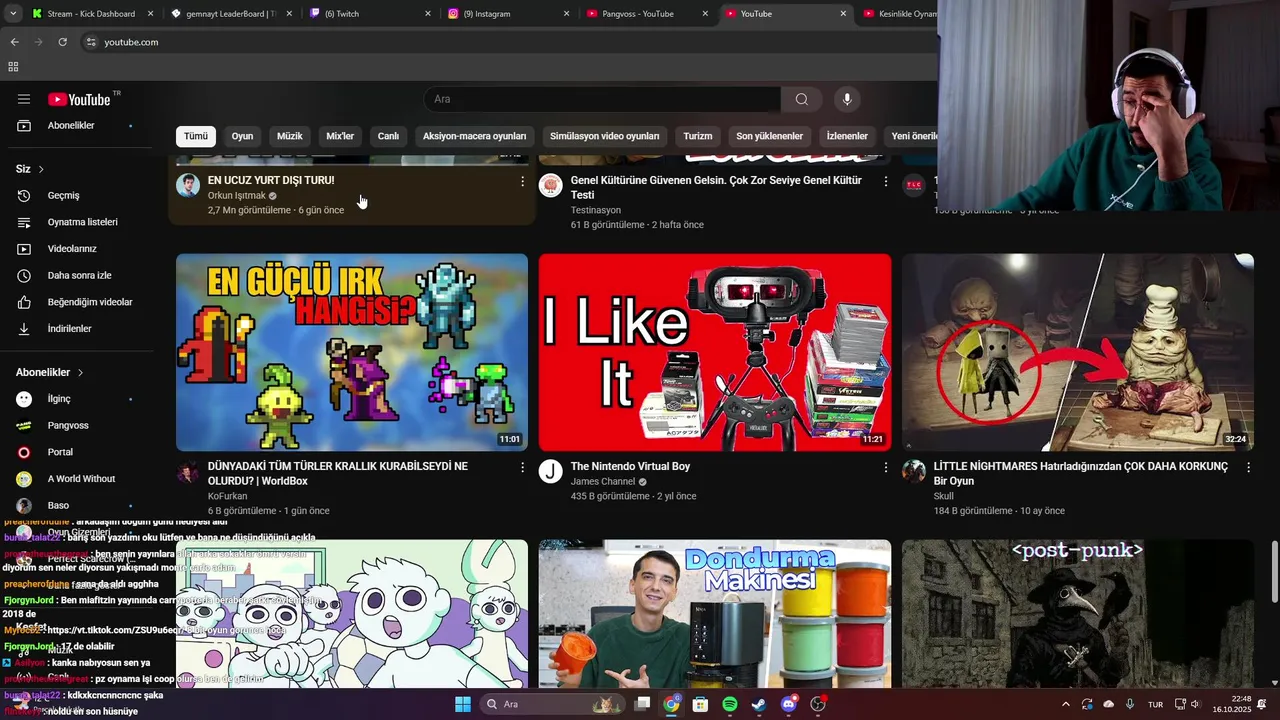Go back with the browser back arrow

(x=15, y=42)
